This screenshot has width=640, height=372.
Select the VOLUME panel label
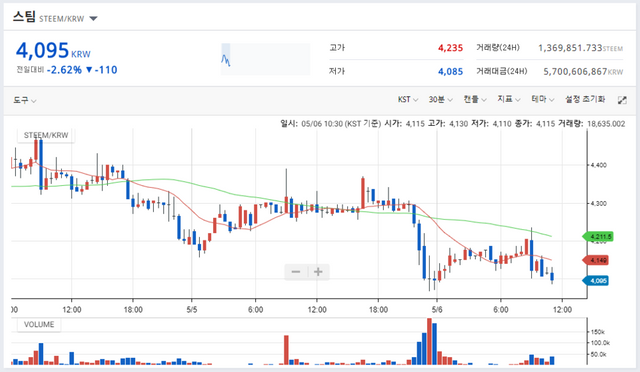click(x=39, y=325)
